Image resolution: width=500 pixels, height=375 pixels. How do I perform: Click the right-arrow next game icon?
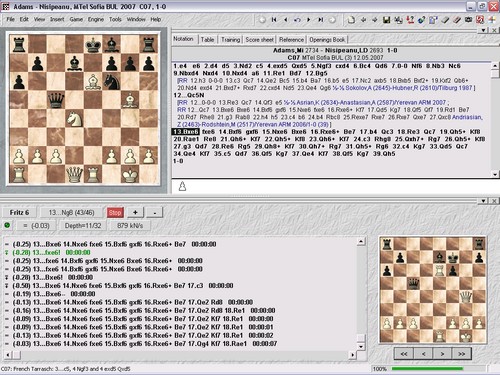click(x=375, y=20)
